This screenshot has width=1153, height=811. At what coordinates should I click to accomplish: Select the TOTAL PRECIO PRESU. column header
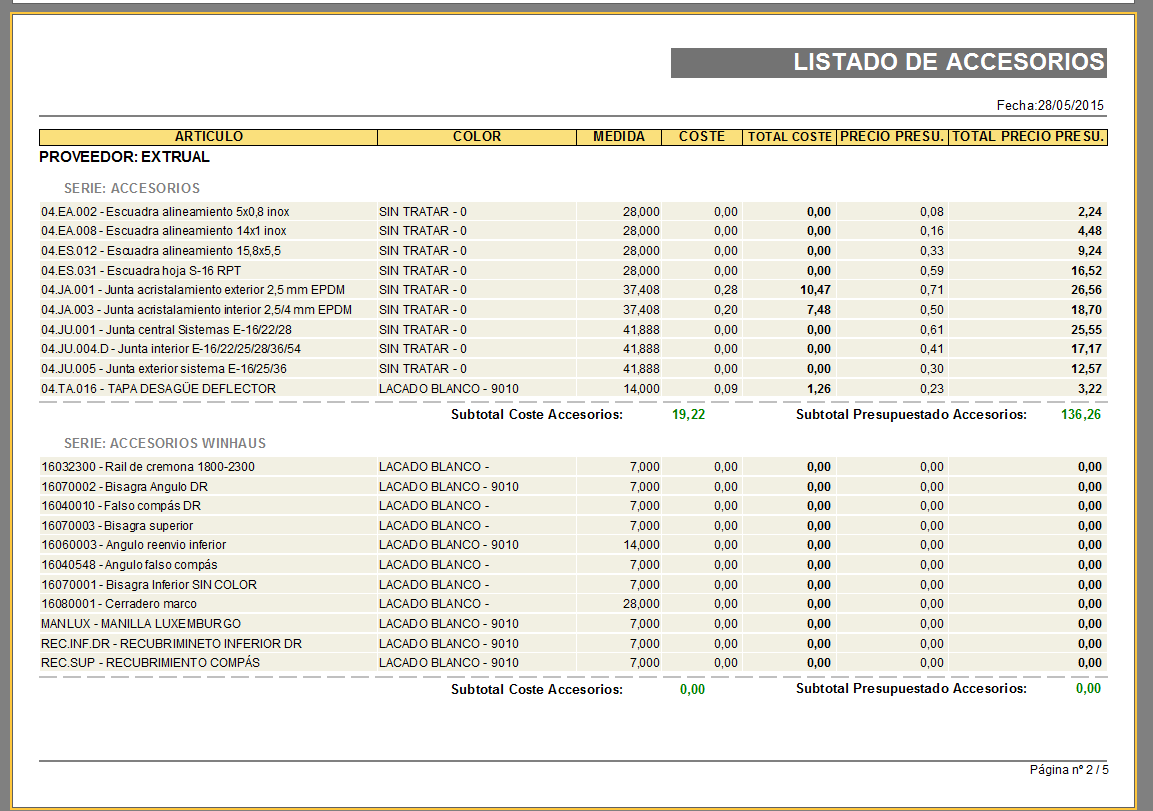click(x=1027, y=137)
